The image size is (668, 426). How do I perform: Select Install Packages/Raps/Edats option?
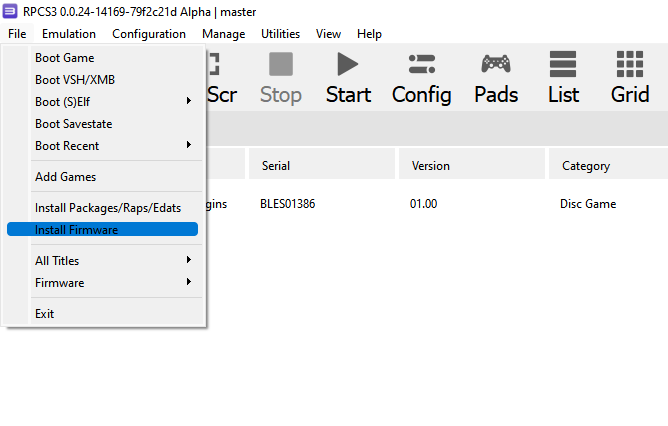pyautogui.click(x=108, y=208)
